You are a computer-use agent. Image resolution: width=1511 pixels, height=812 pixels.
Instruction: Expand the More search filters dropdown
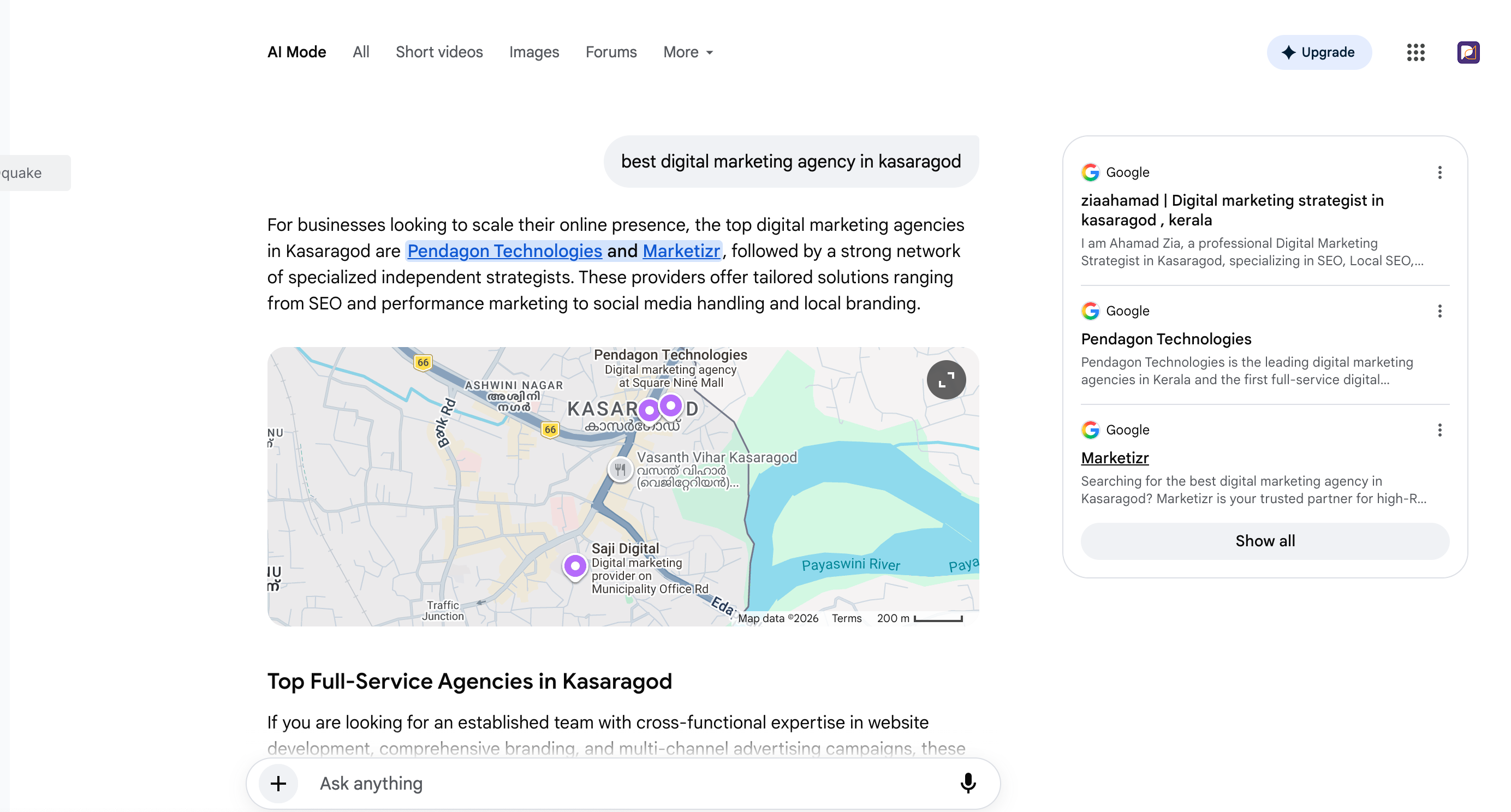click(x=688, y=52)
